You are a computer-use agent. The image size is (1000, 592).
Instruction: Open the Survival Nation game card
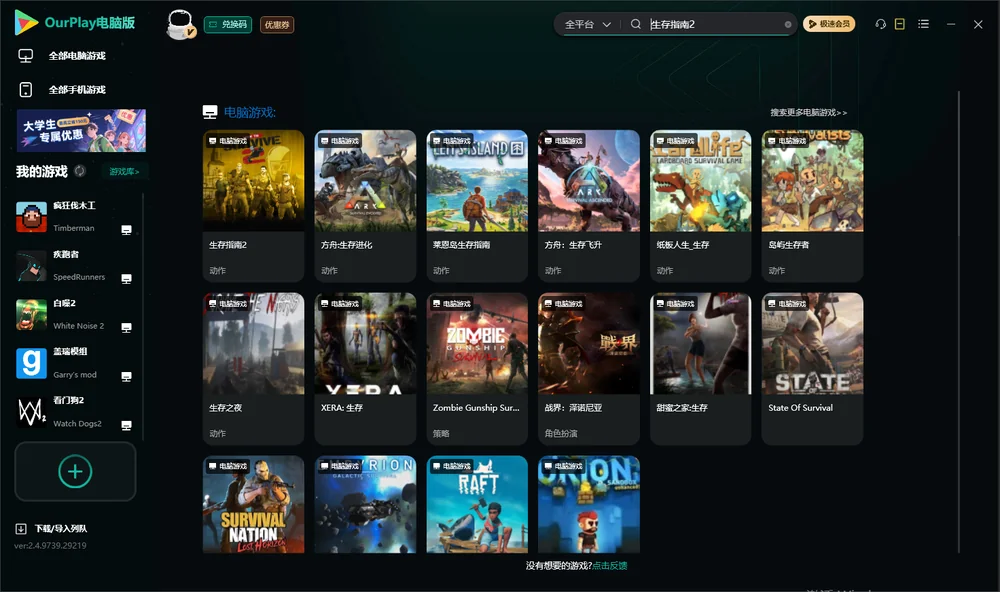253,504
